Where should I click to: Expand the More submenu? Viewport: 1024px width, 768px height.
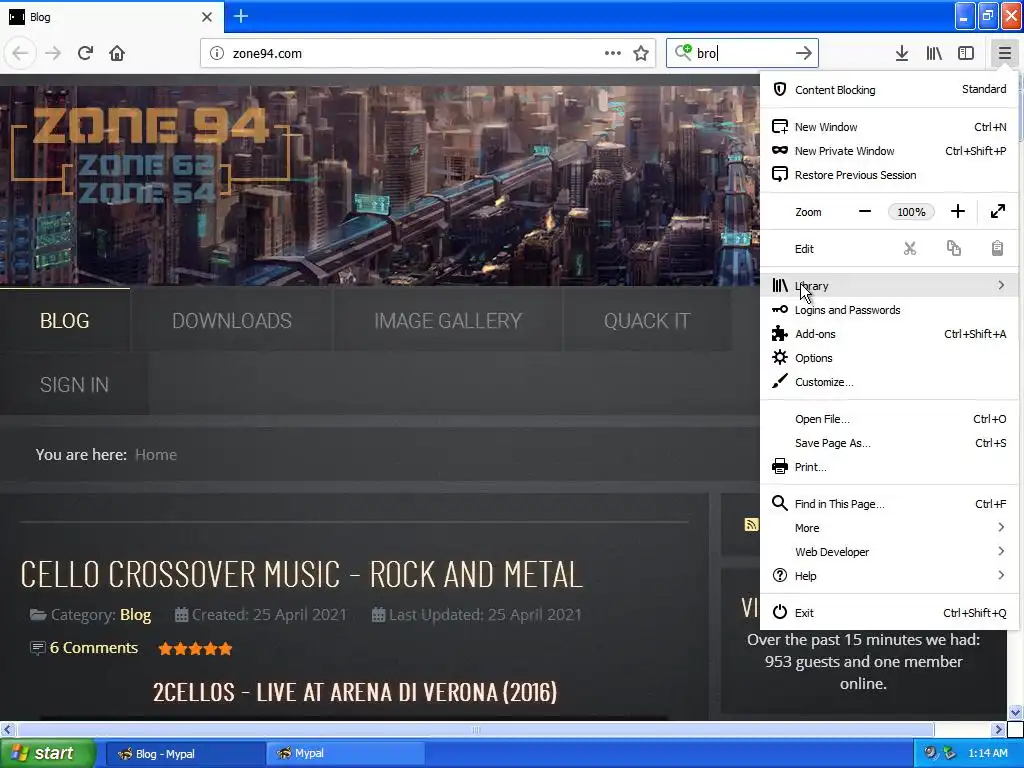click(x=889, y=528)
